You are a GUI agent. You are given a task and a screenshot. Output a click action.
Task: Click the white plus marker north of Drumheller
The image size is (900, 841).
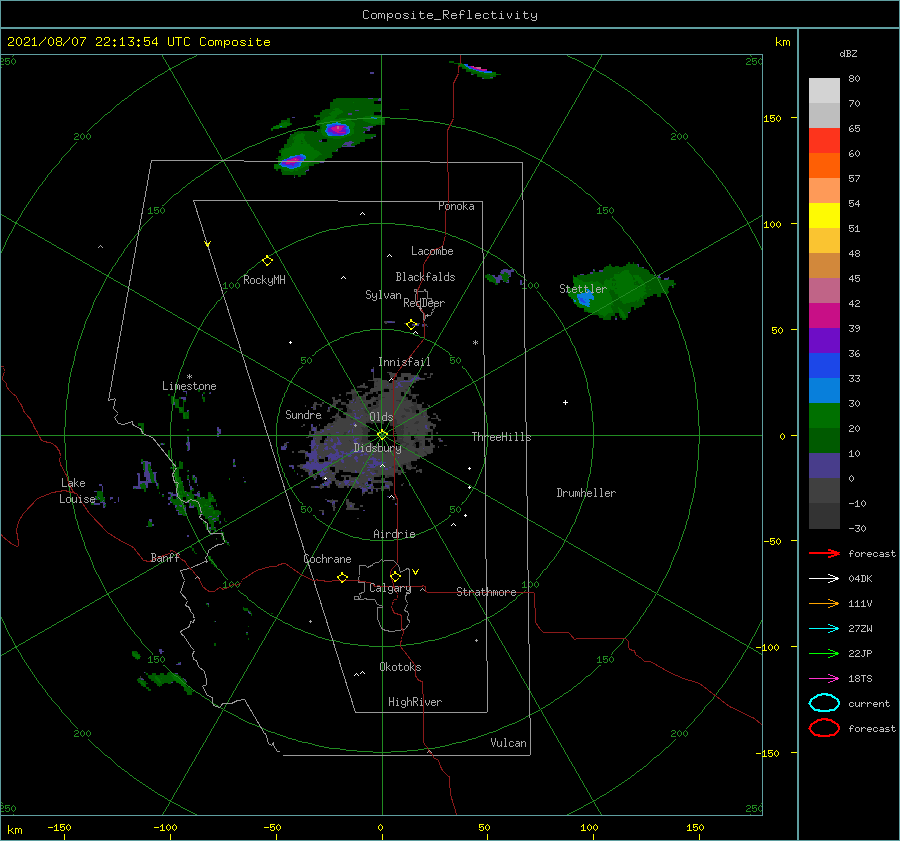tap(565, 402)
